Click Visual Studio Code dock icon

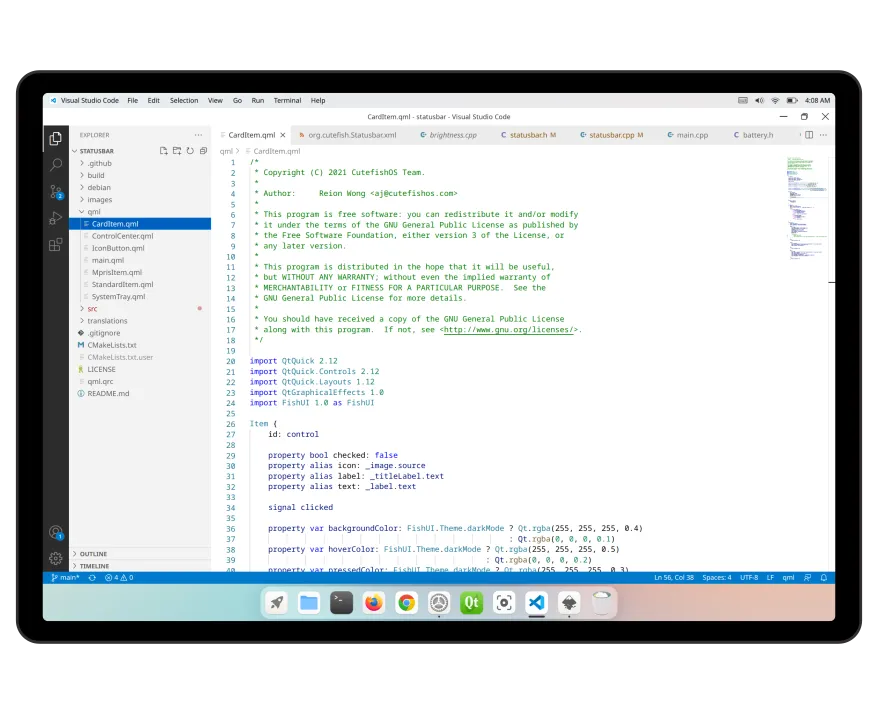click(536, 603)
